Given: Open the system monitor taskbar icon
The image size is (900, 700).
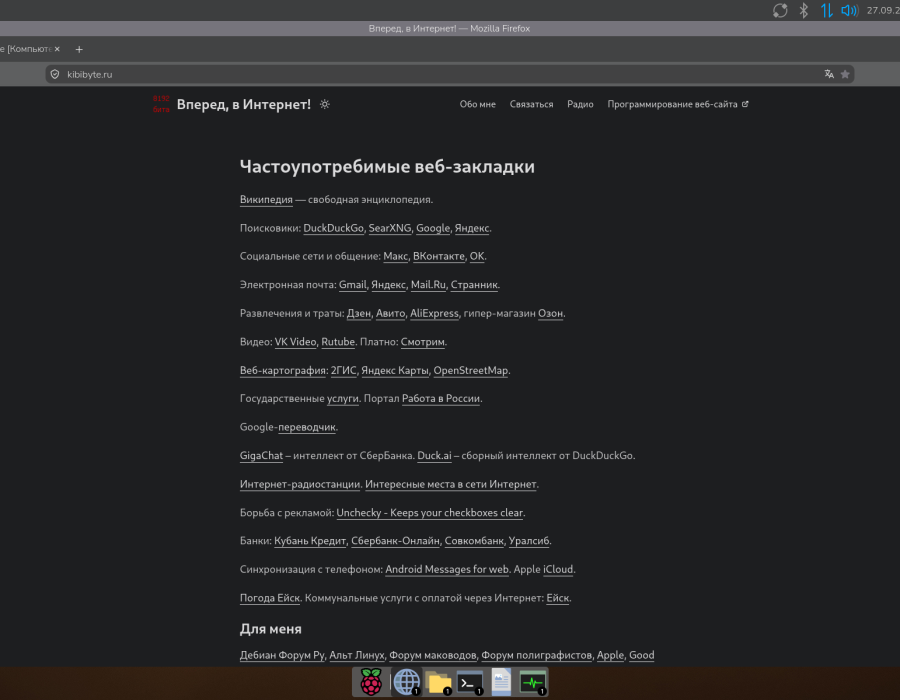Looking at the screenshot, I should pos(533,682).
